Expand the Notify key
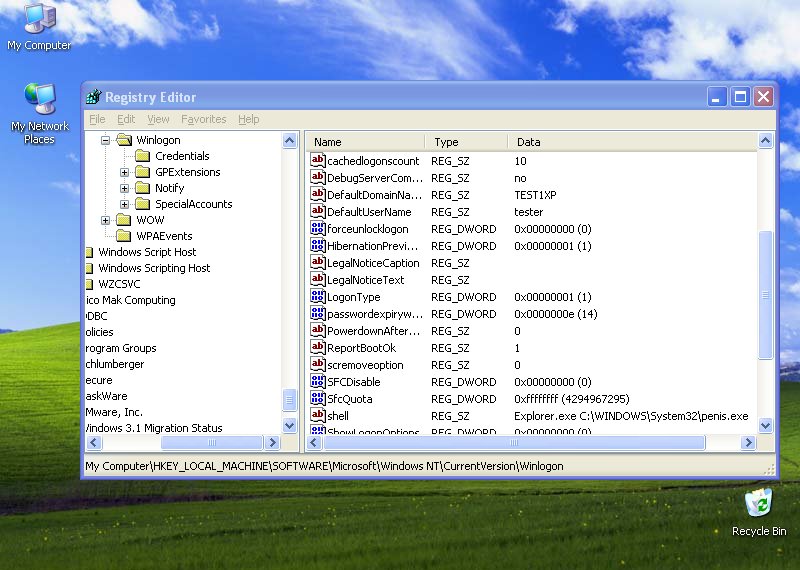 (x=124, y=188)
